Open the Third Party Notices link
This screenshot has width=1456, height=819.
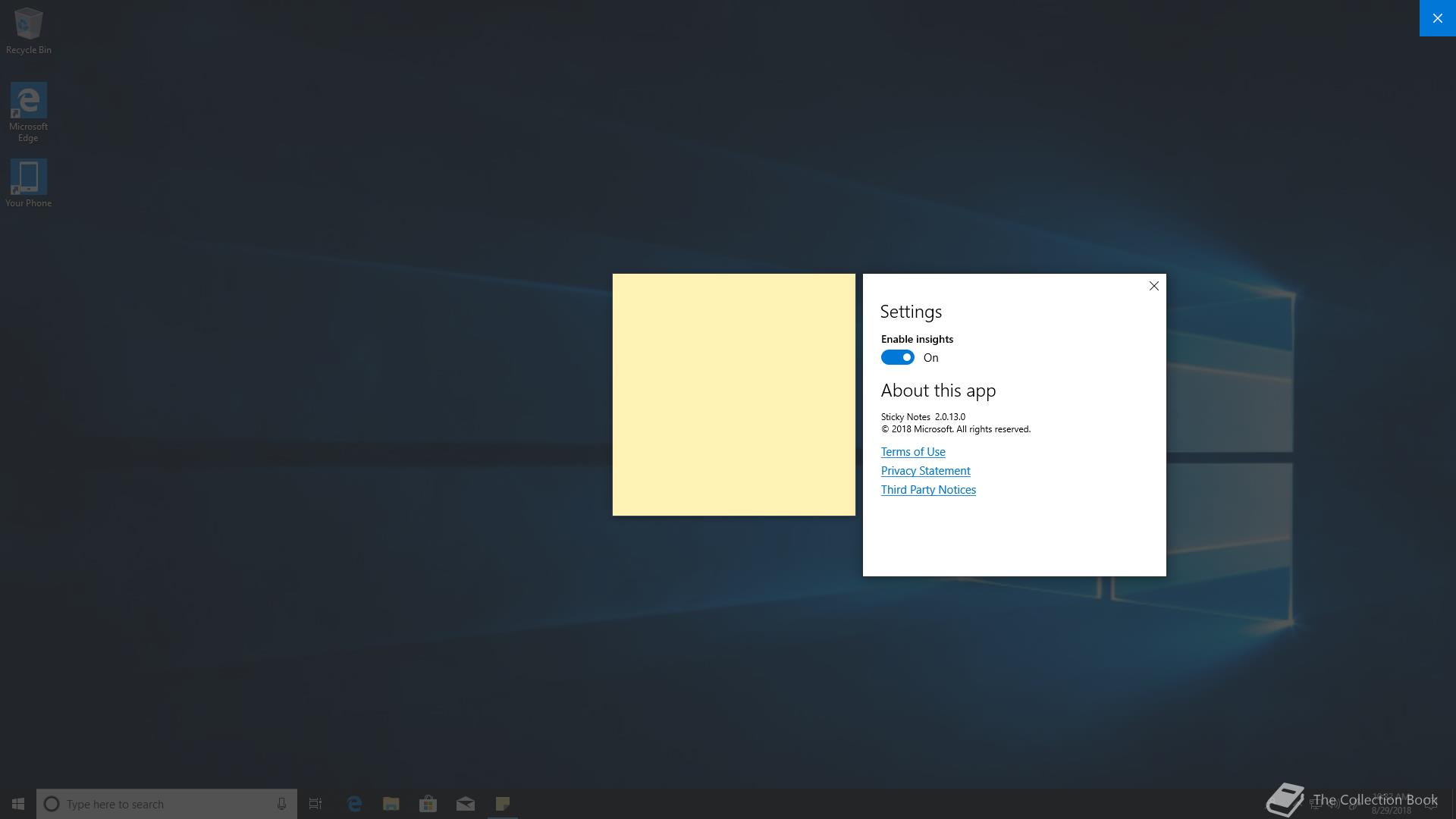[927, 490]
